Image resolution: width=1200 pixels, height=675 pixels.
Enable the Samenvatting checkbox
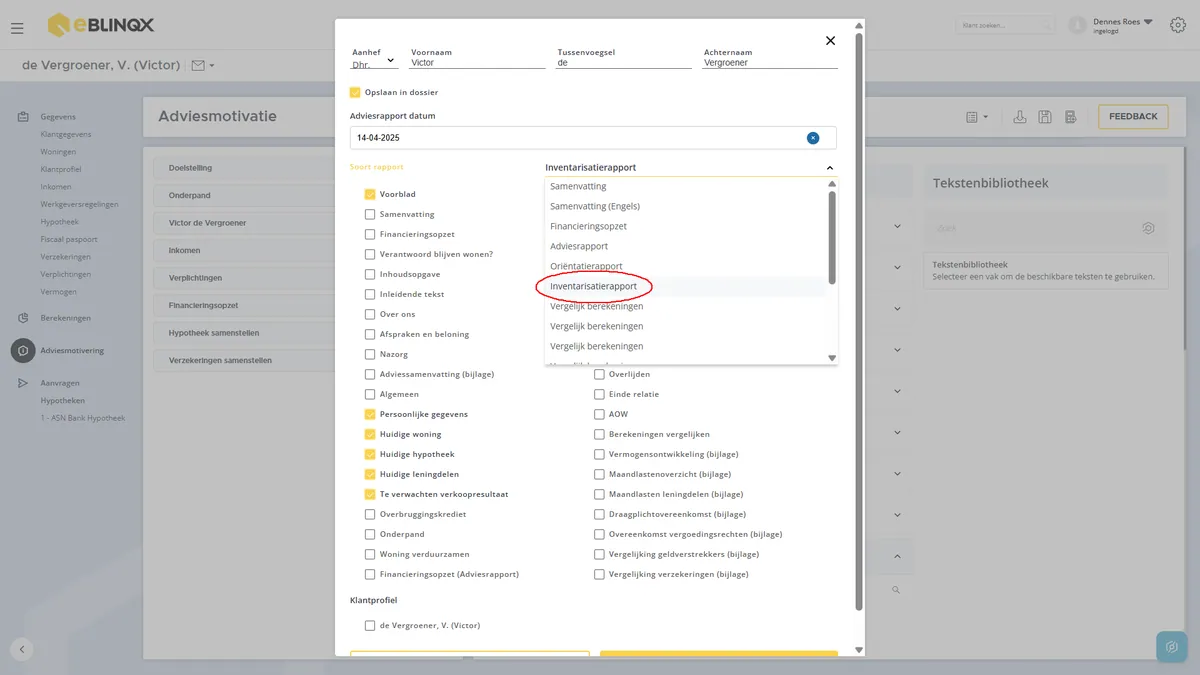pos(370,214)
